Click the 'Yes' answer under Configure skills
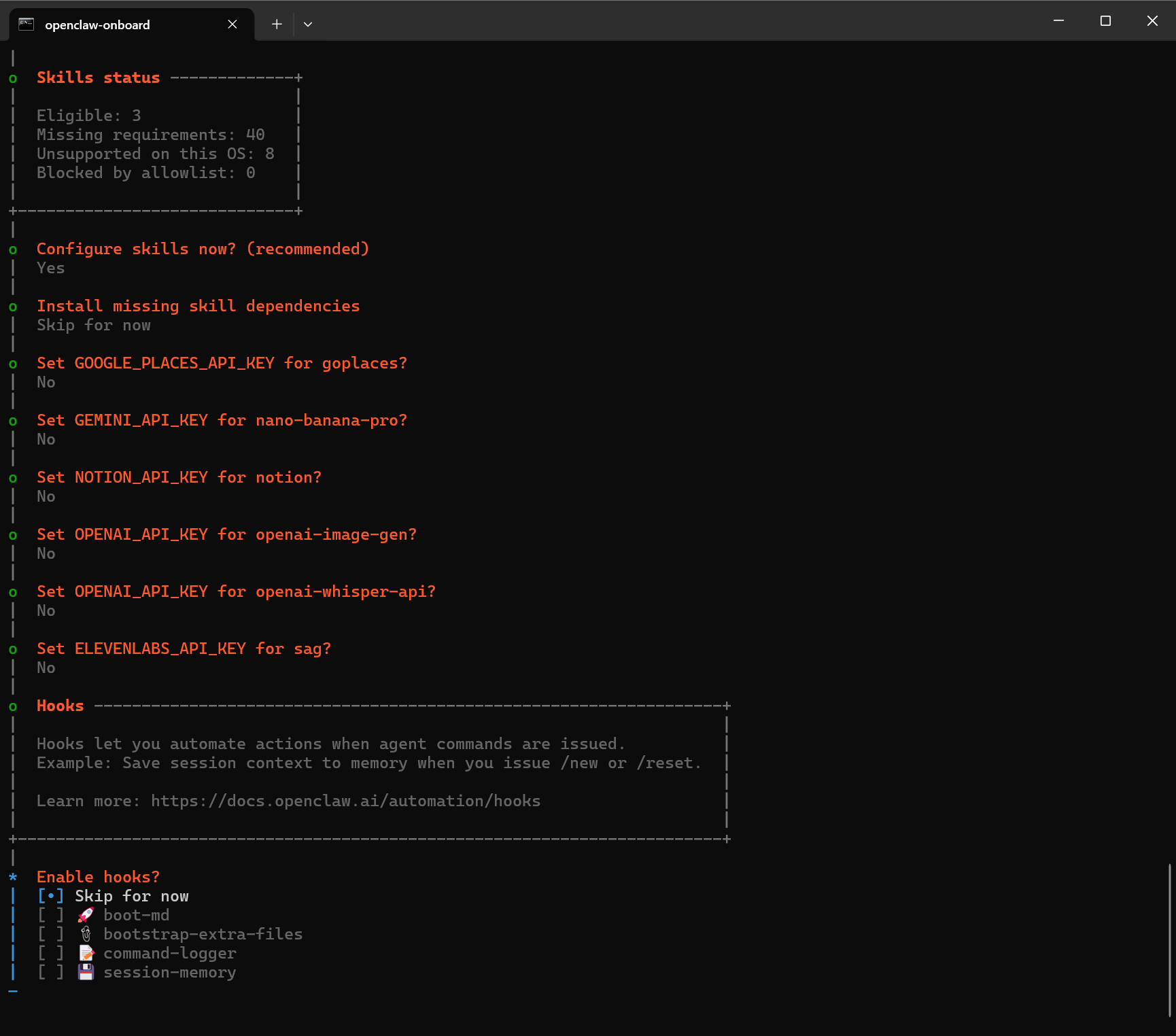 click(51, 268)
